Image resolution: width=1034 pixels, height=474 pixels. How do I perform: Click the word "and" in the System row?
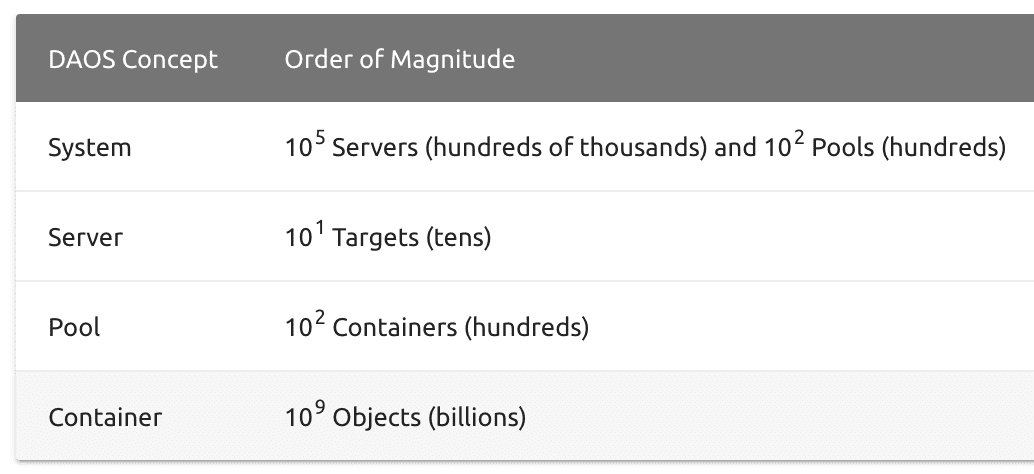click(736, 148)
